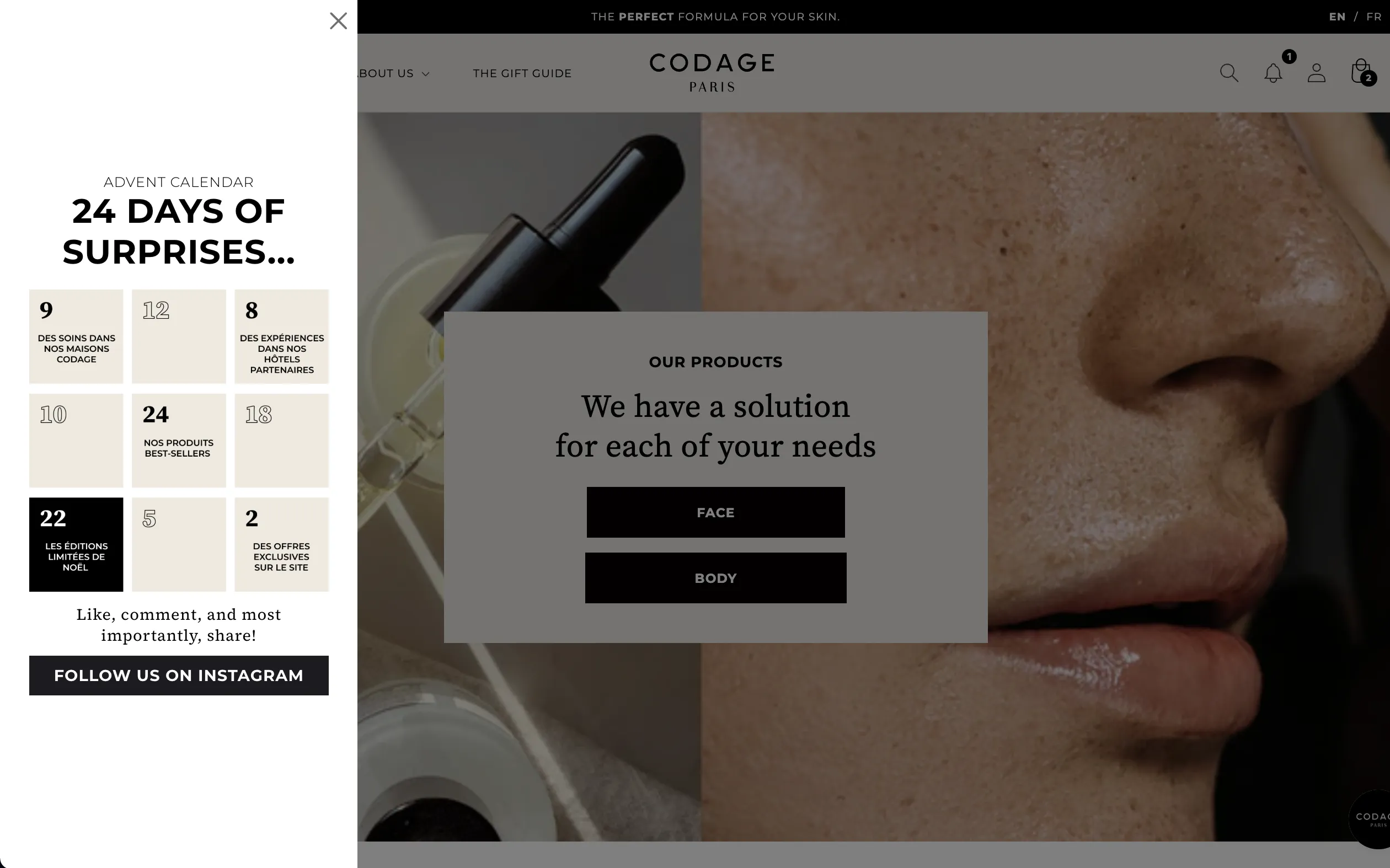Screen dimensions: 1390x868
Task: Switch language to FR
Action: [x=1373, y=17]
